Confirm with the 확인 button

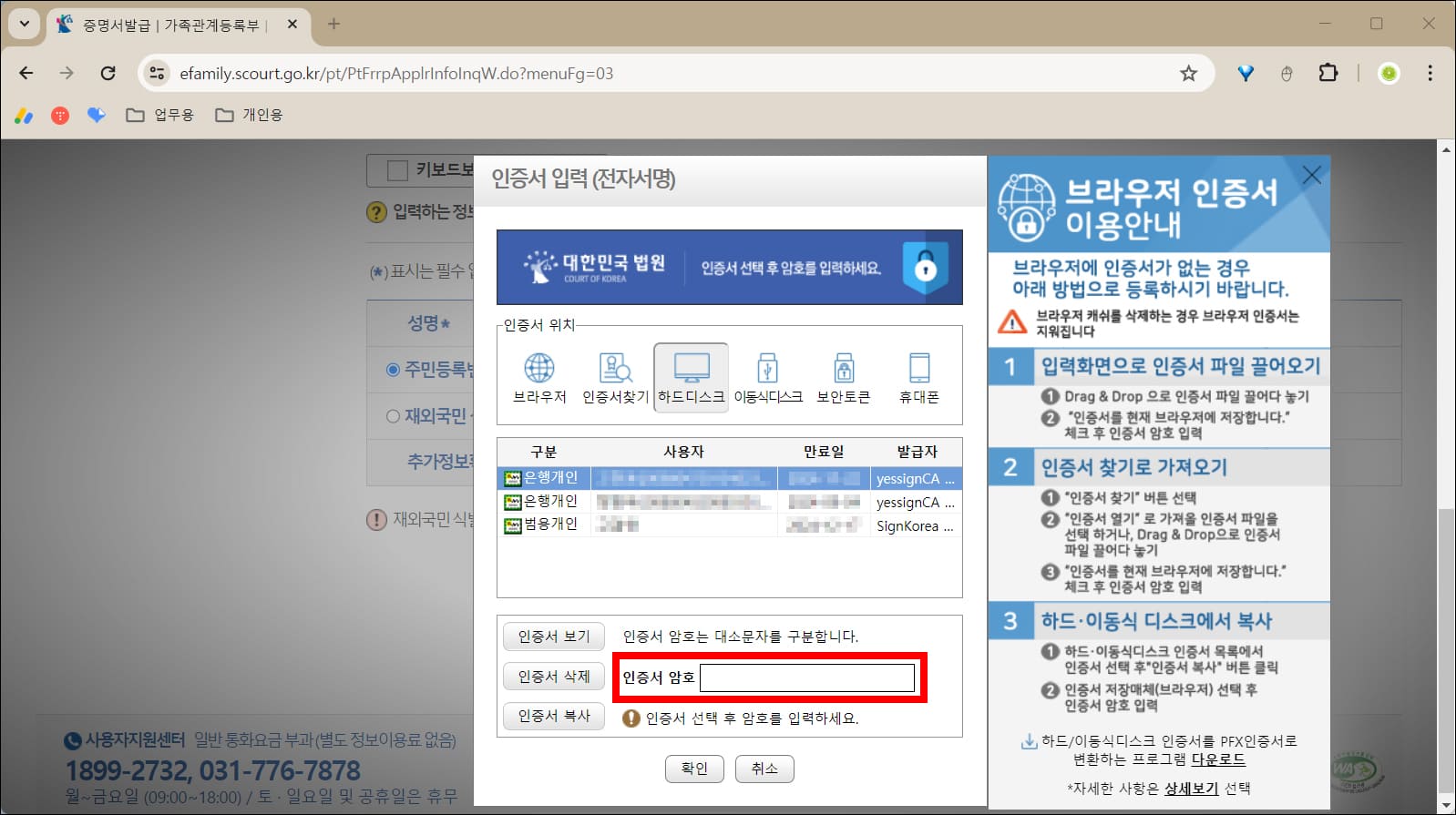(694, 769)
